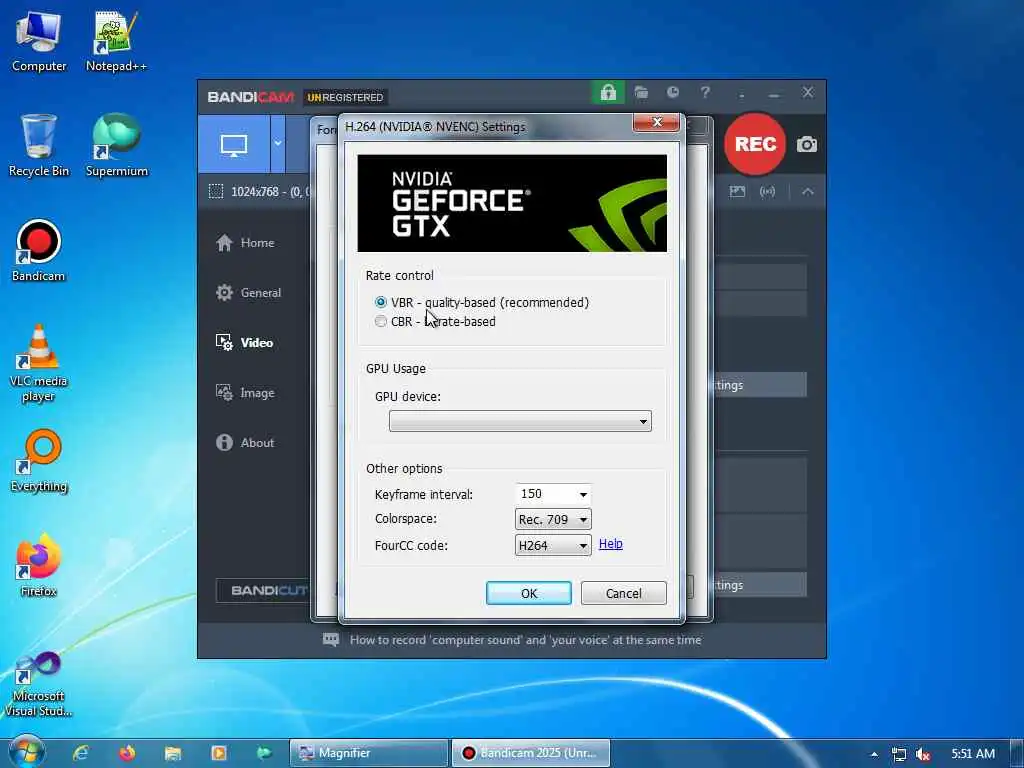Click the 1024x768 recording area text

270,191
